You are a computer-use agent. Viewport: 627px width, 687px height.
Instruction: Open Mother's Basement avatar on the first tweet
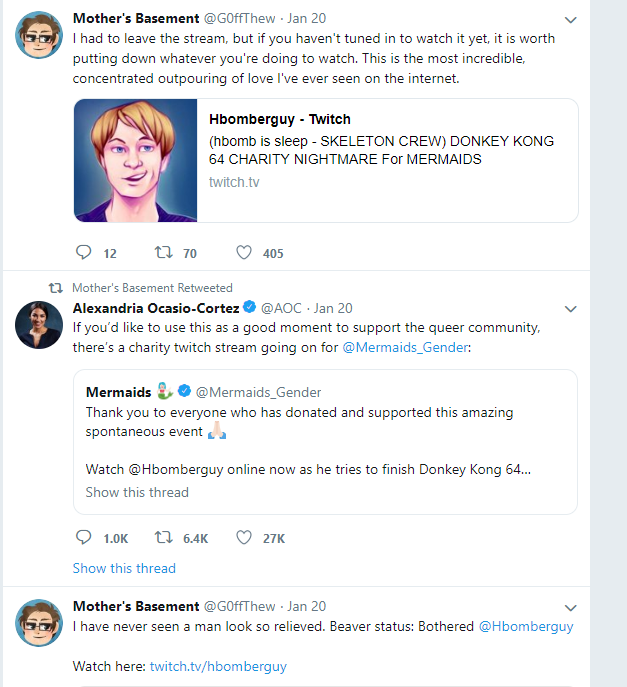(39, 35)
